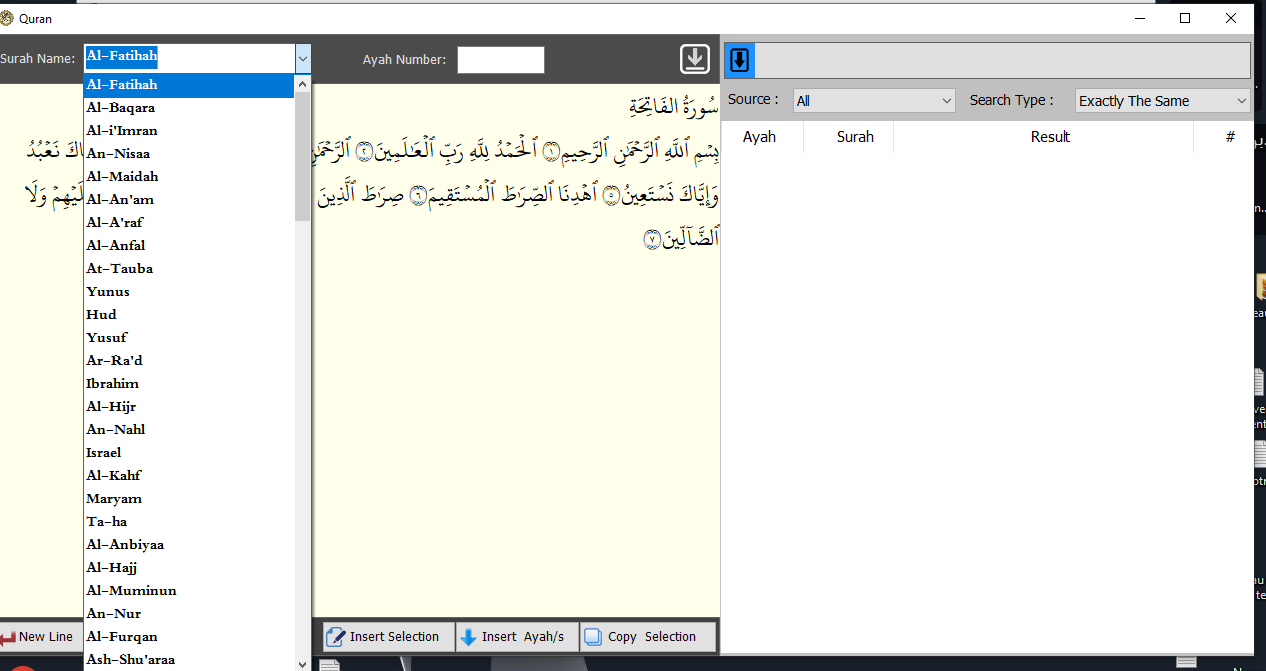Select Al-i'Imran in the surah list

[189, 131]
